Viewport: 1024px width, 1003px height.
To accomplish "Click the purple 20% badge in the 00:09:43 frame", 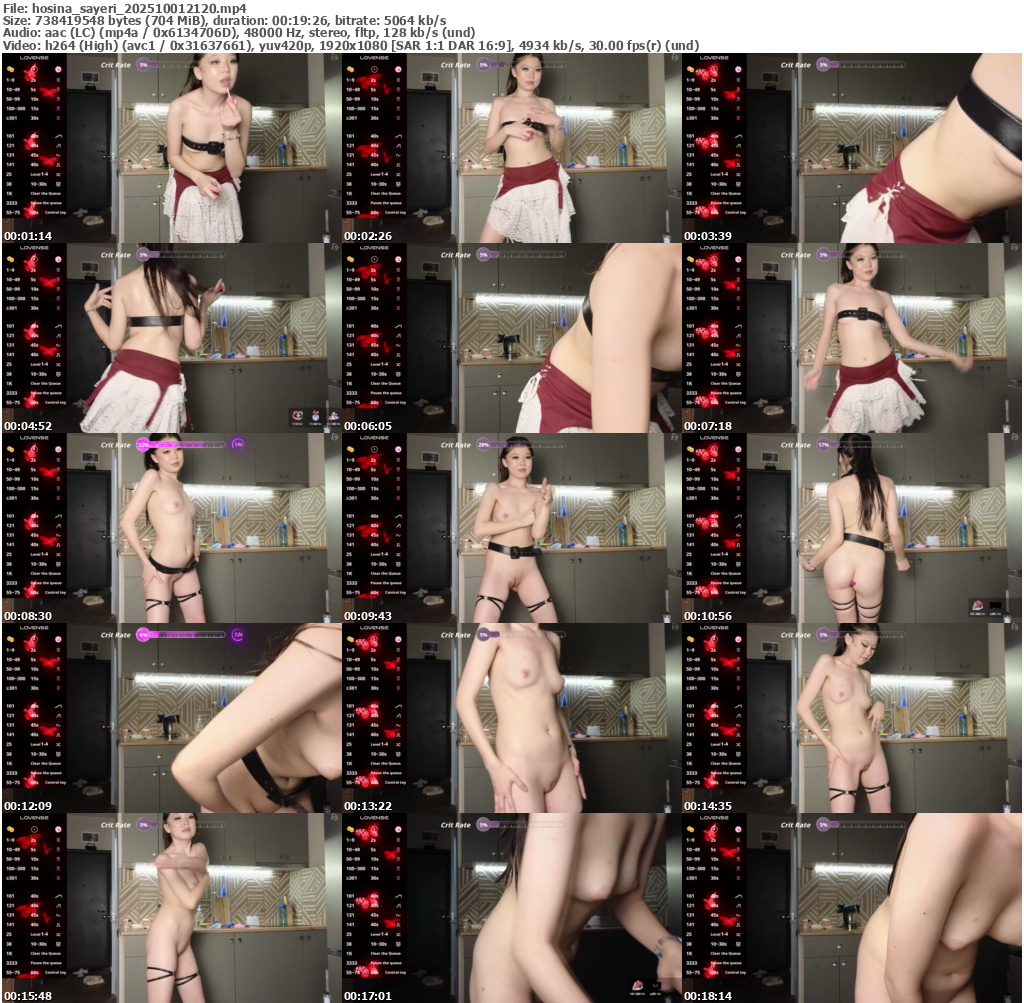I will click(484, 444).
